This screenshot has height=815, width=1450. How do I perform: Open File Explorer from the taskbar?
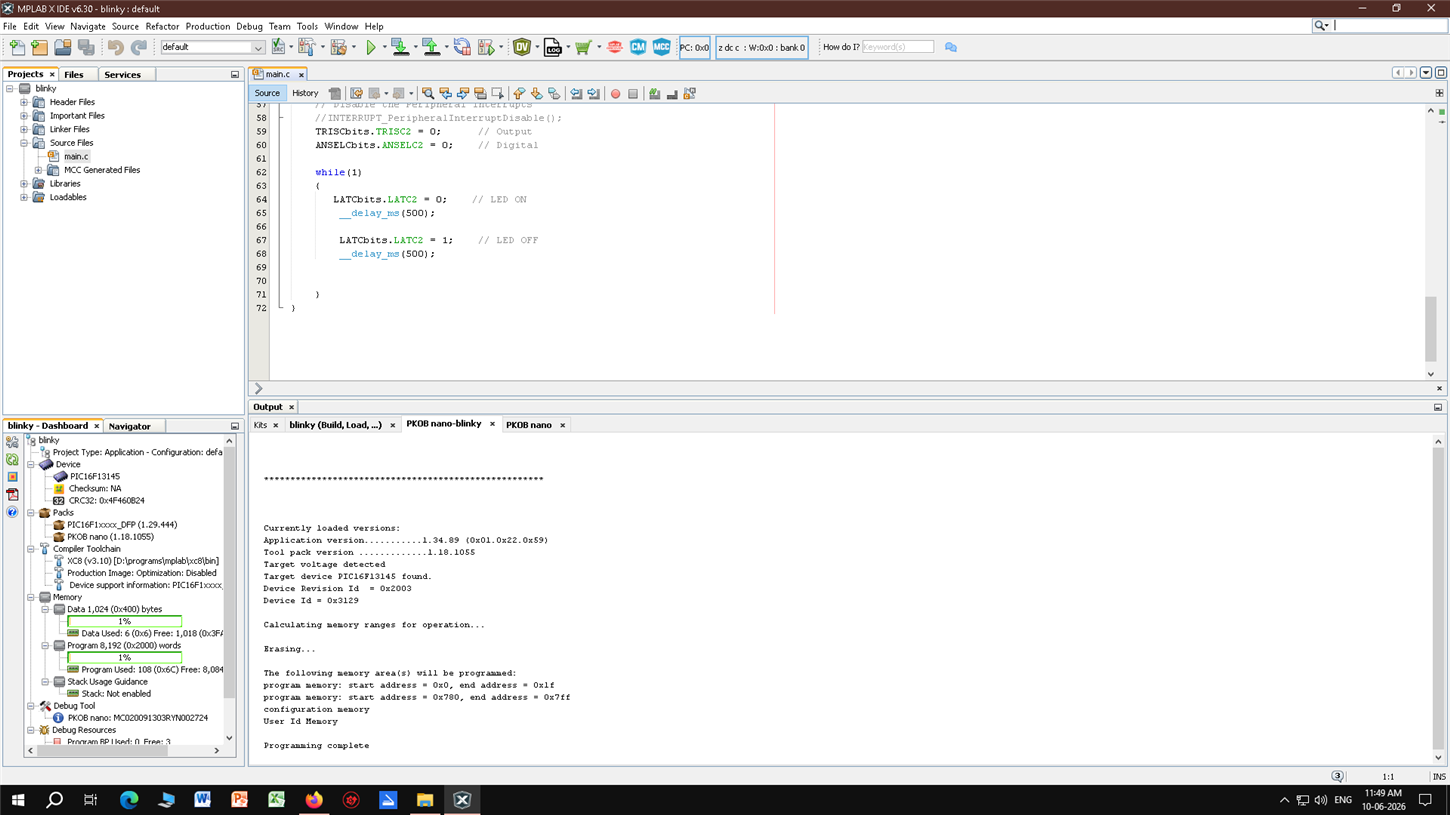click(425, 800)
